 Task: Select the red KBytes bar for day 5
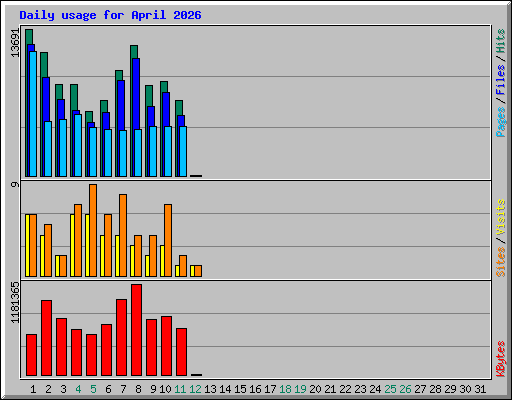(x=91, y=355)
